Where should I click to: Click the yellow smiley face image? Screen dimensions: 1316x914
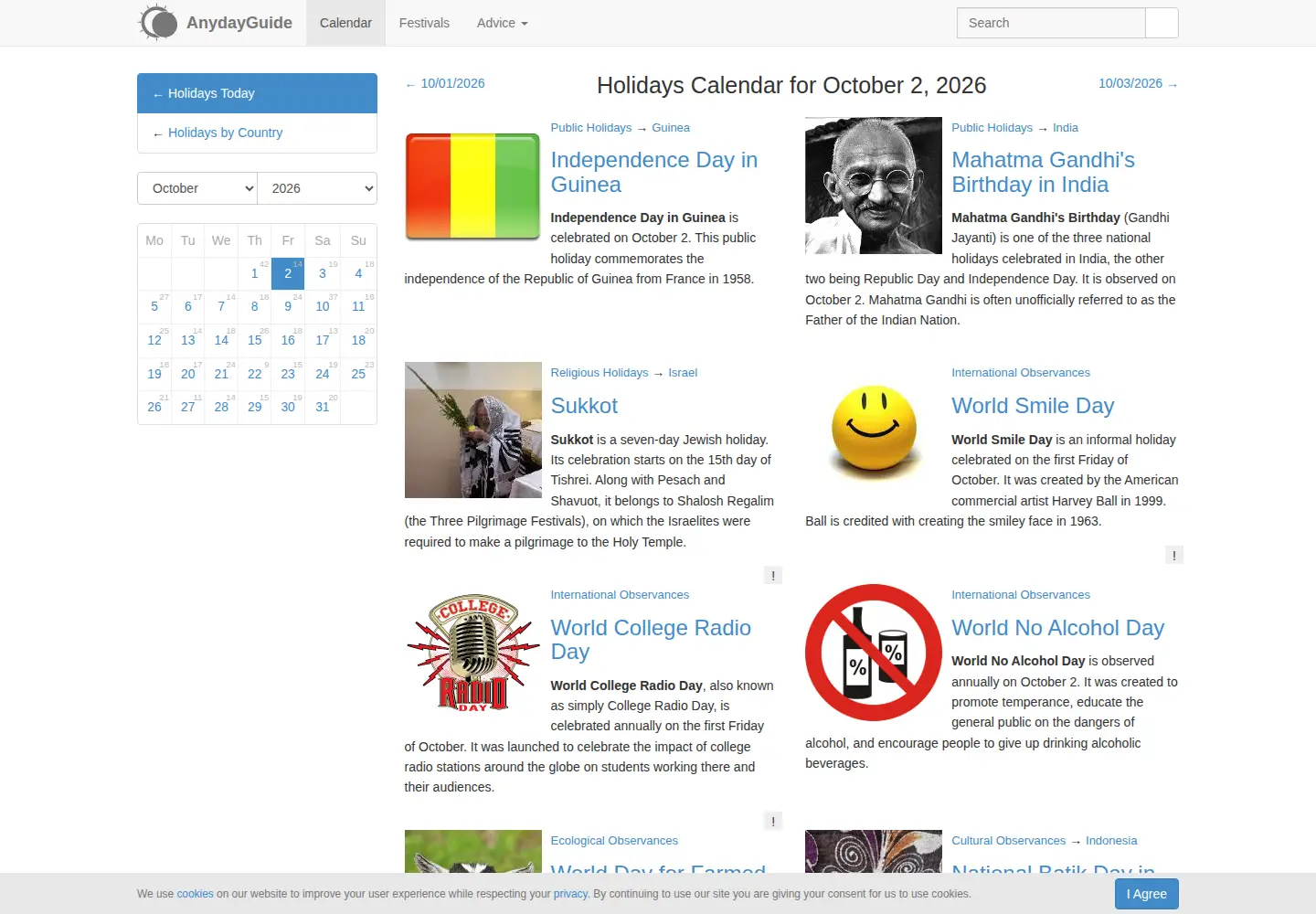click(x=873, y=430)
